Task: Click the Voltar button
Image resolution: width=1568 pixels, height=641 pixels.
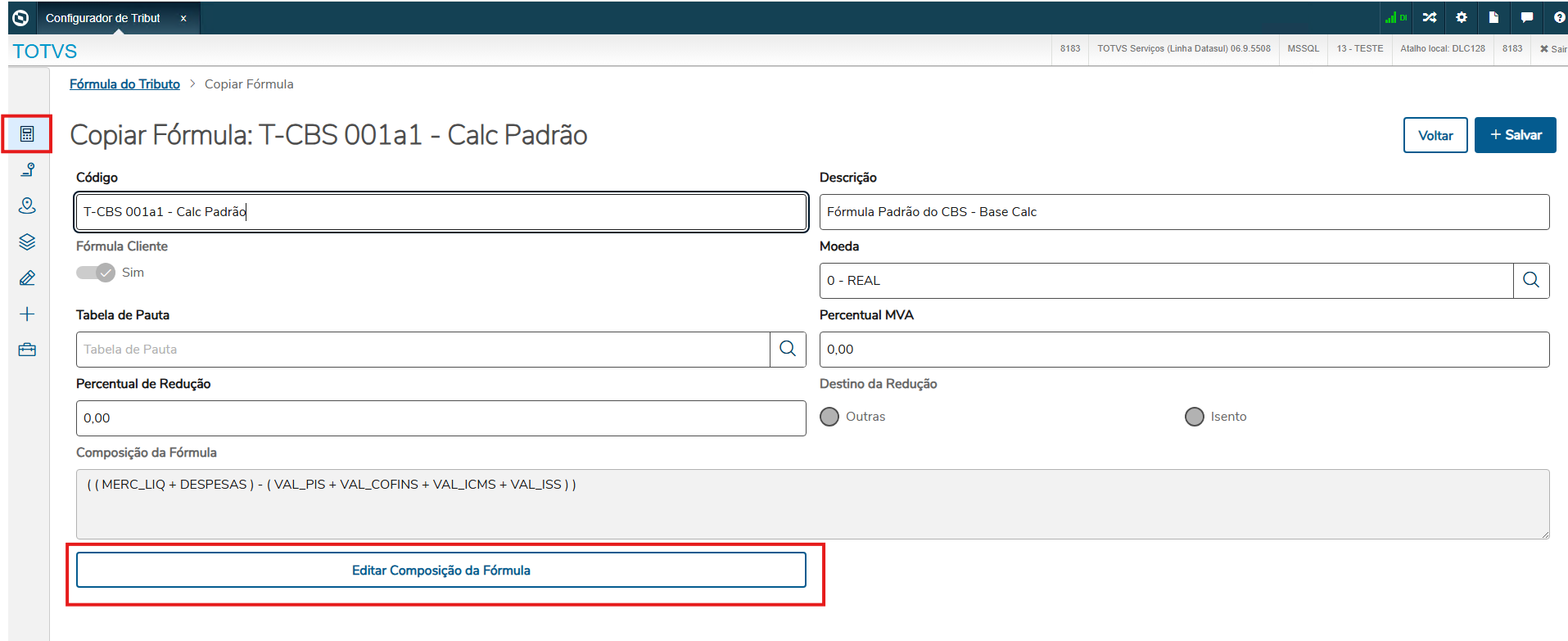Action: (x=1435, y=135)
